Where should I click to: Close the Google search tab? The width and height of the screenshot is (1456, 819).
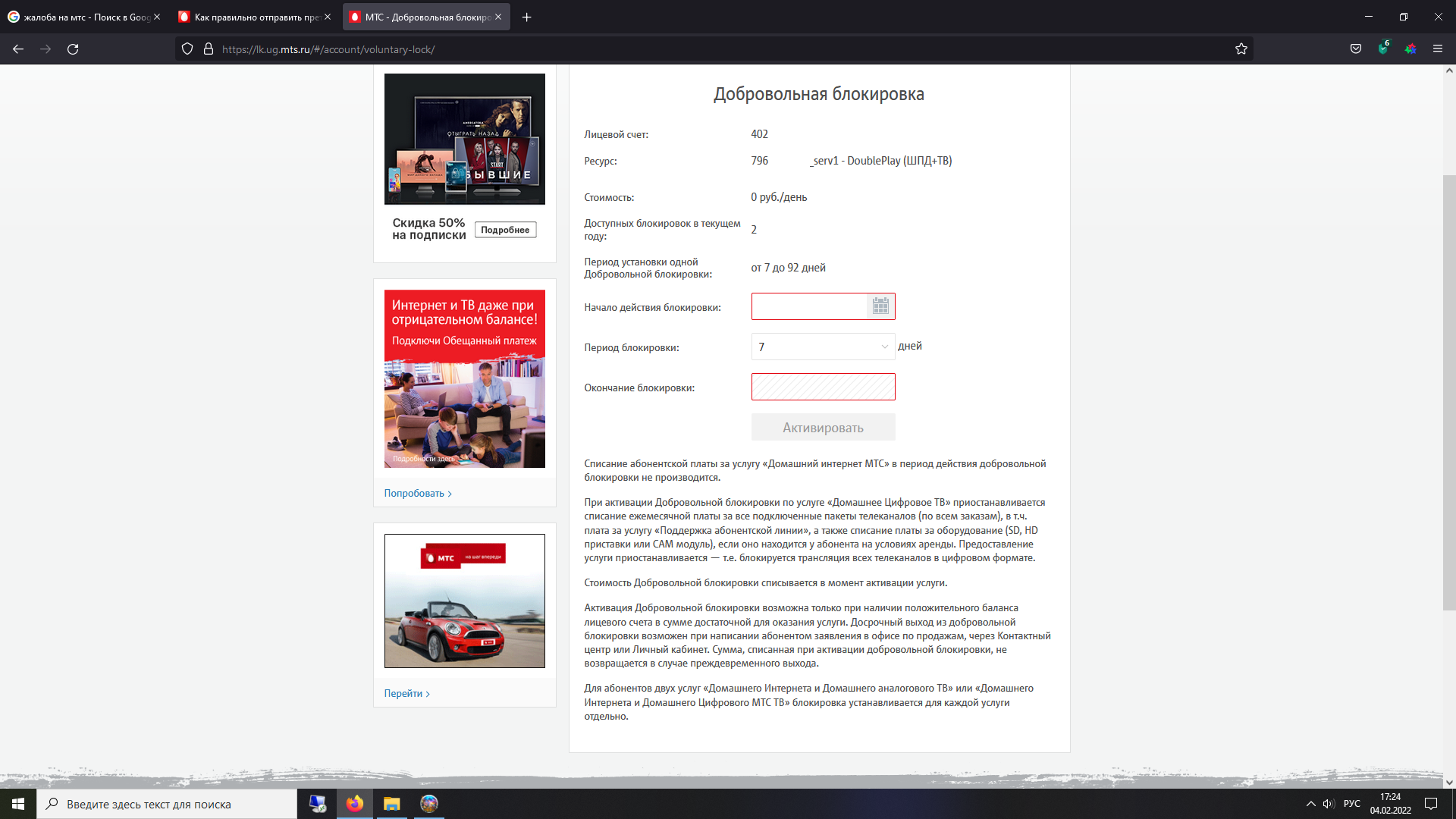click(157, 17)
